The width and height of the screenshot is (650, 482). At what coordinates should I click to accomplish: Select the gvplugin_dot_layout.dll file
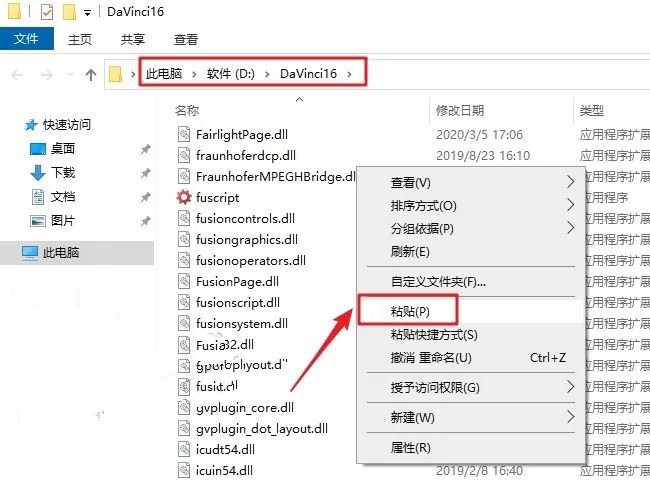262,429
